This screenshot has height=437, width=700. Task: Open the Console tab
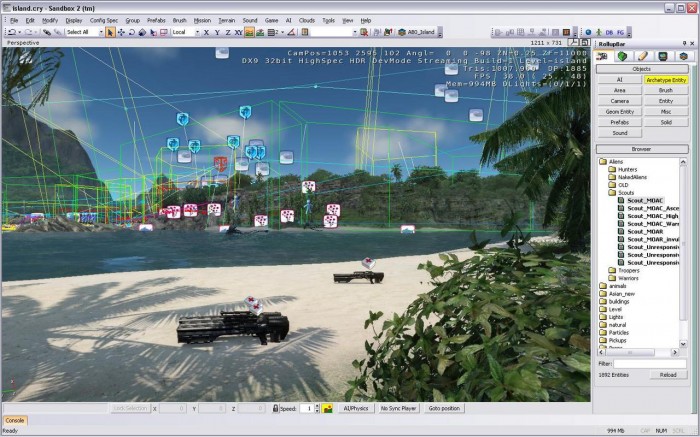point(15,420)
